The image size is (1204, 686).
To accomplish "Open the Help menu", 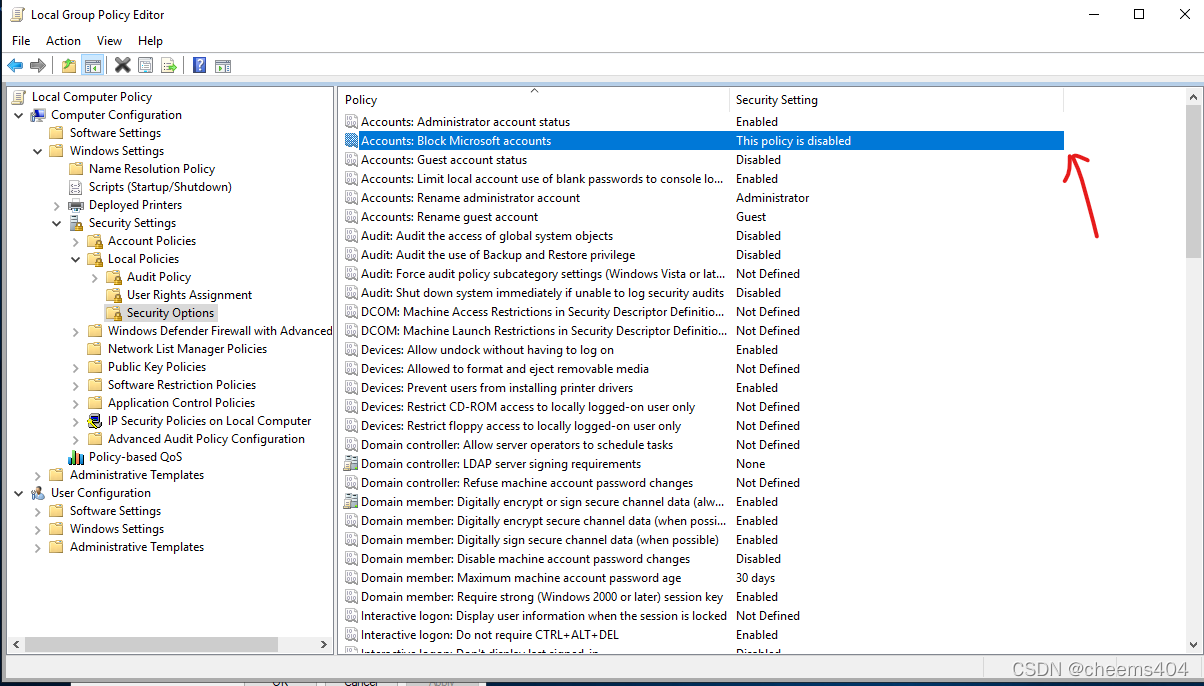I will (x=150, y=41).
